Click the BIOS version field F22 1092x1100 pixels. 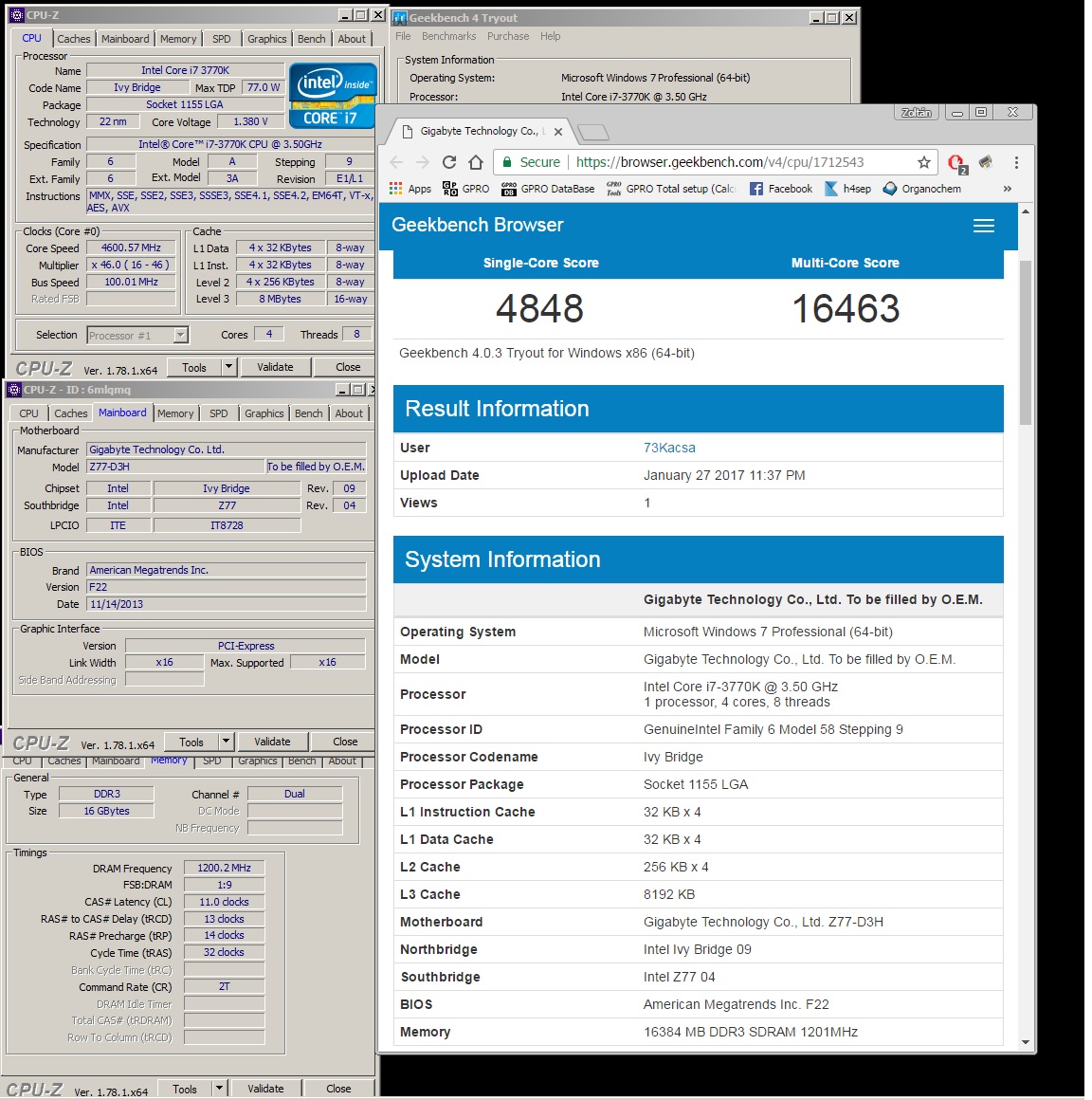coord(226,587)
